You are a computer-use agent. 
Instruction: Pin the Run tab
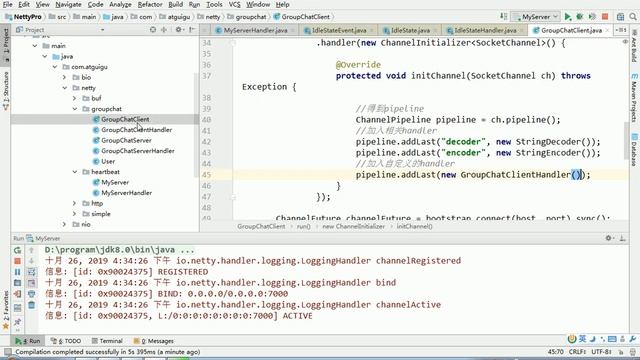click(18, 322)
